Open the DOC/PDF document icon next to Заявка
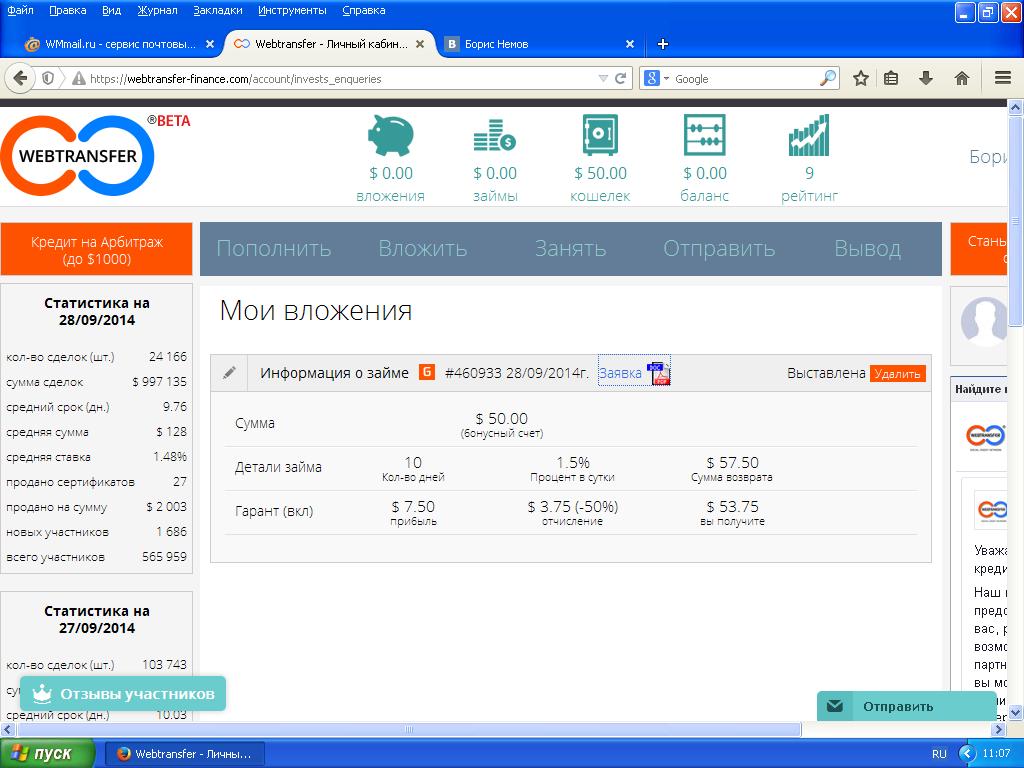The image size is (1024, 768). (x=658, y=374)
